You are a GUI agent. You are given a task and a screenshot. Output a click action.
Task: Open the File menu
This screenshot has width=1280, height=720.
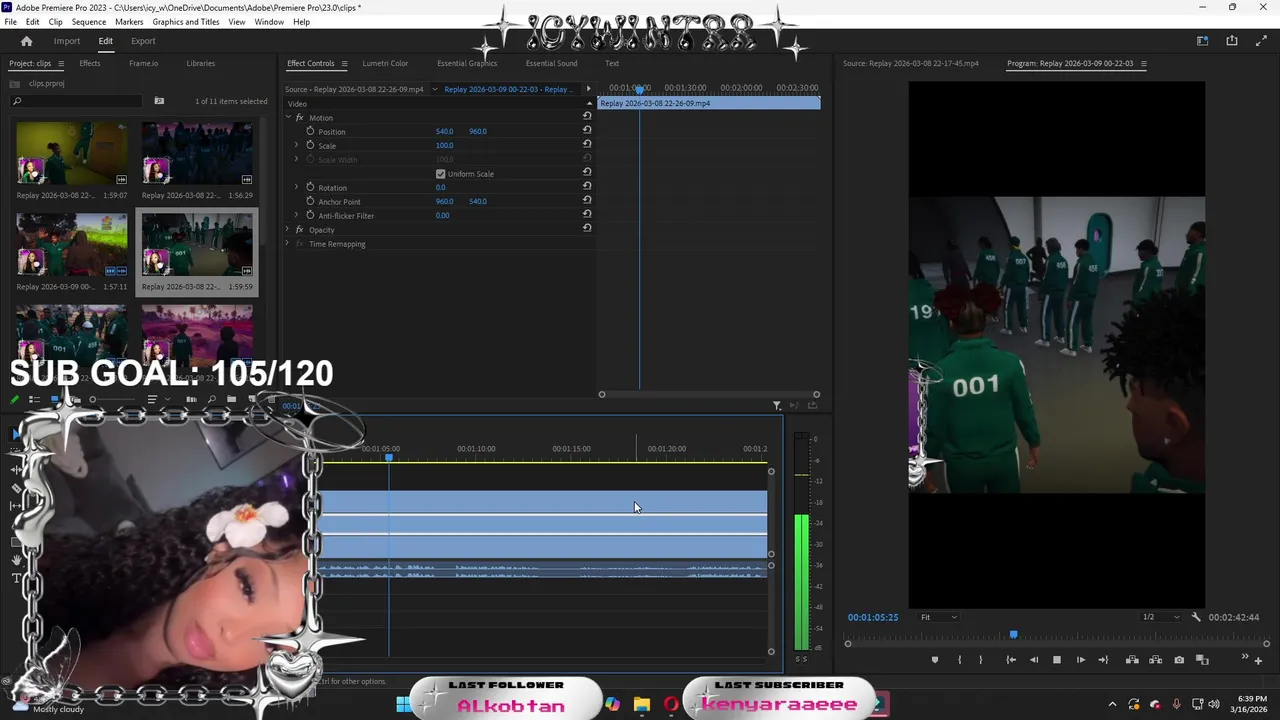coord(11,22)
